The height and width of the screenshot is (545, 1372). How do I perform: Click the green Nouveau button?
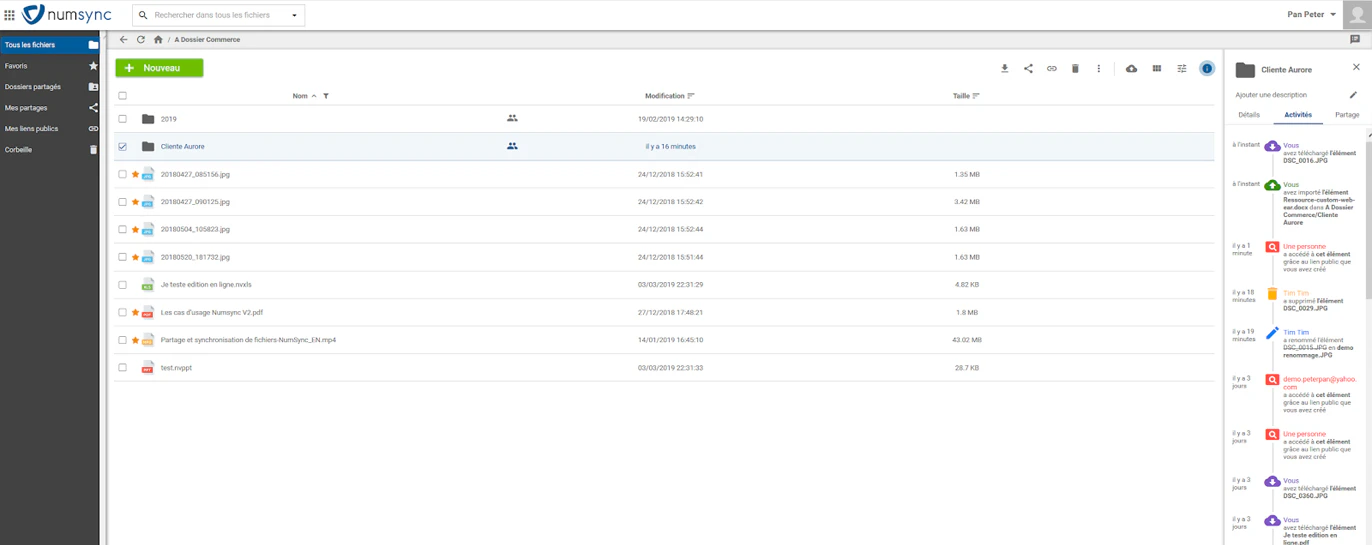[159, 68]
